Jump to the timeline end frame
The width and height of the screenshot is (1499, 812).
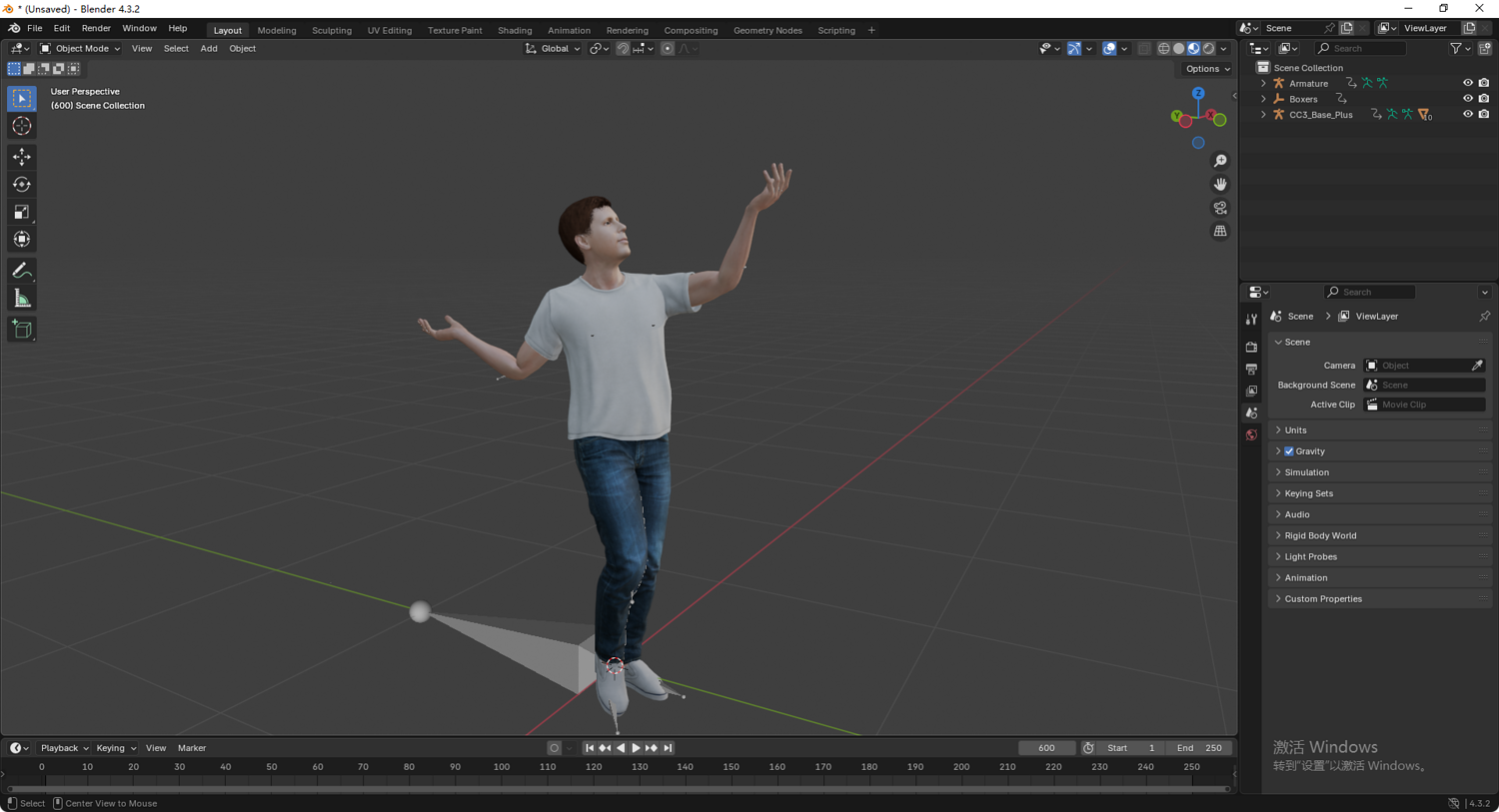[x=668, y=748]
